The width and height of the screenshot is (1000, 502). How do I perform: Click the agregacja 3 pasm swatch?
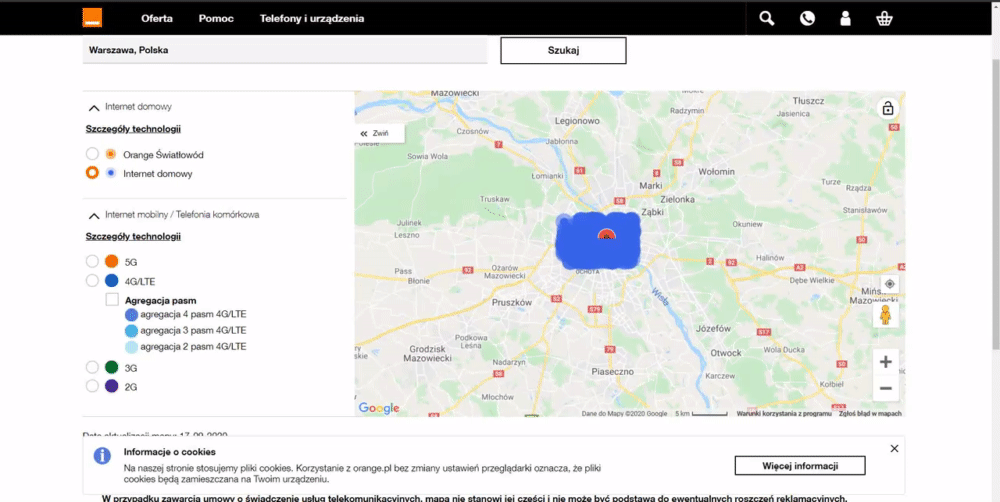131,330
